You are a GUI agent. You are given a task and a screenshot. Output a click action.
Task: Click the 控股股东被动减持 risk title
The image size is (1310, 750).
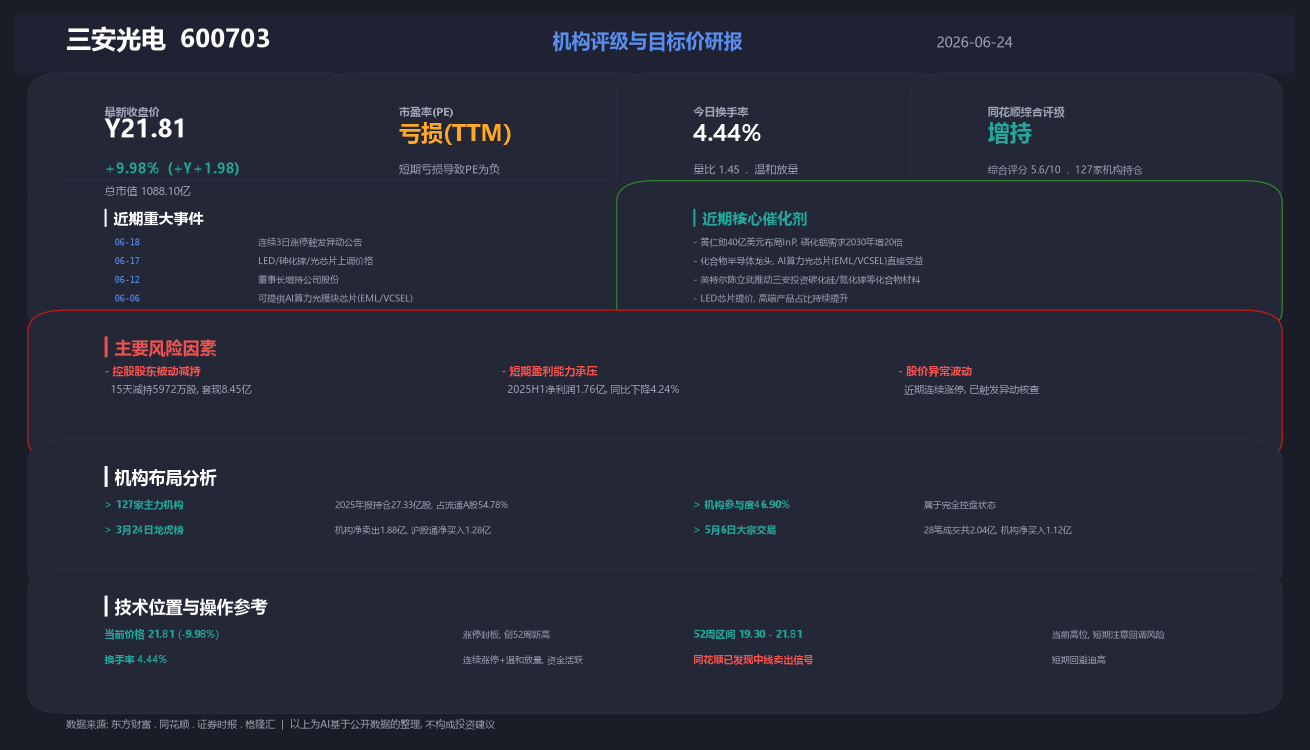click(x=152, y=371)
